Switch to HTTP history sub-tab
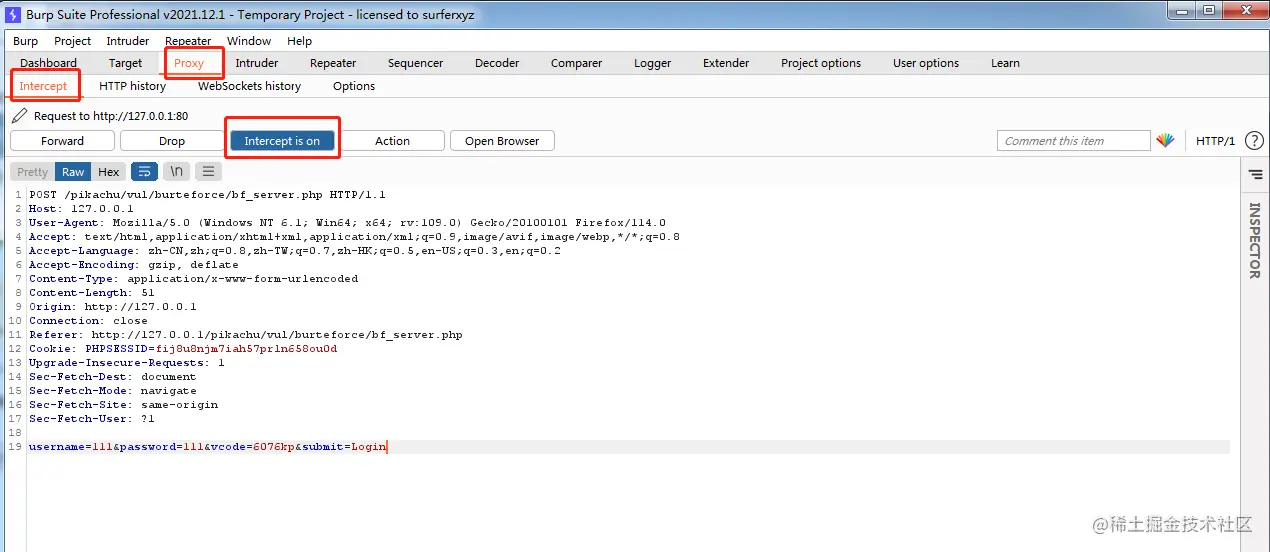The height and width of the screenshot is (552, 1270). pos(133,86)
